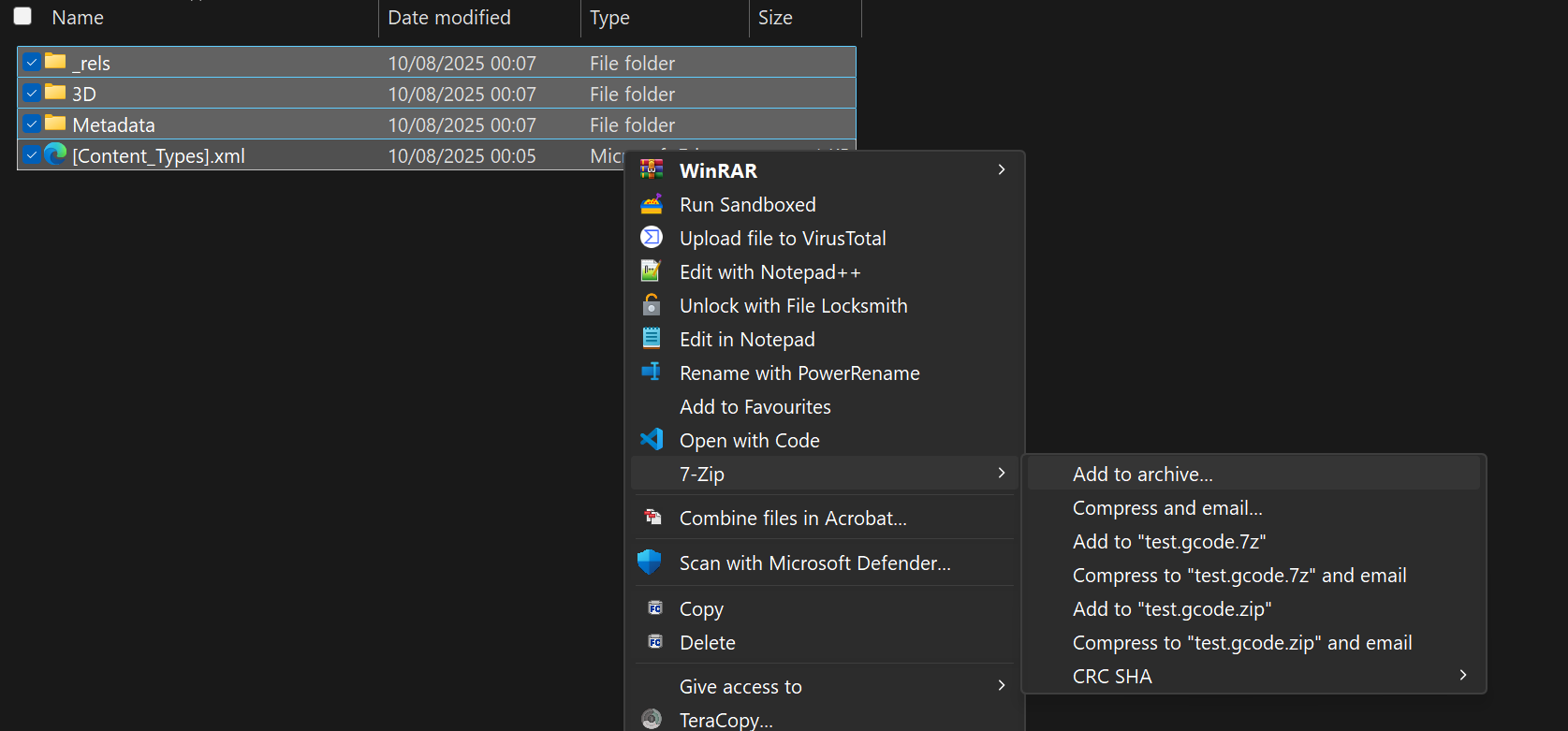Sort by the Type column header

pyautogui.click(x=609, y=17)
